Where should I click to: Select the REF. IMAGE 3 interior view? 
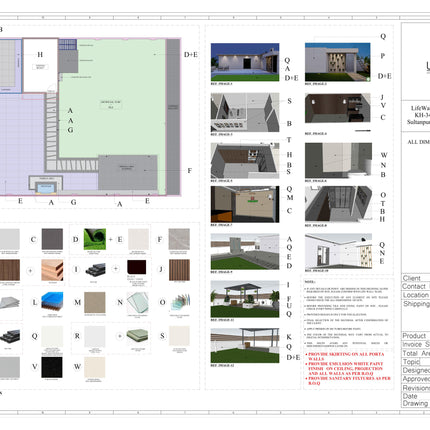(x=245, y=112)
